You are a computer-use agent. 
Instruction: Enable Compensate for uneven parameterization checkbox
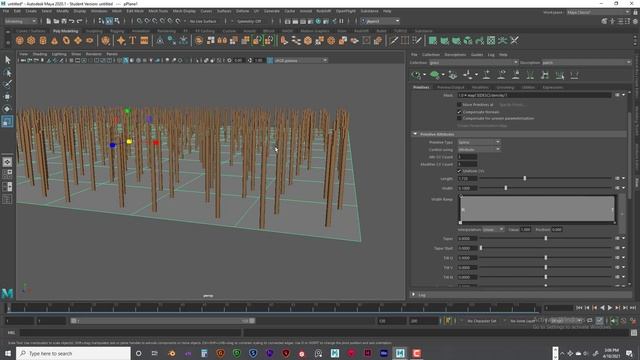coord(459,118)
